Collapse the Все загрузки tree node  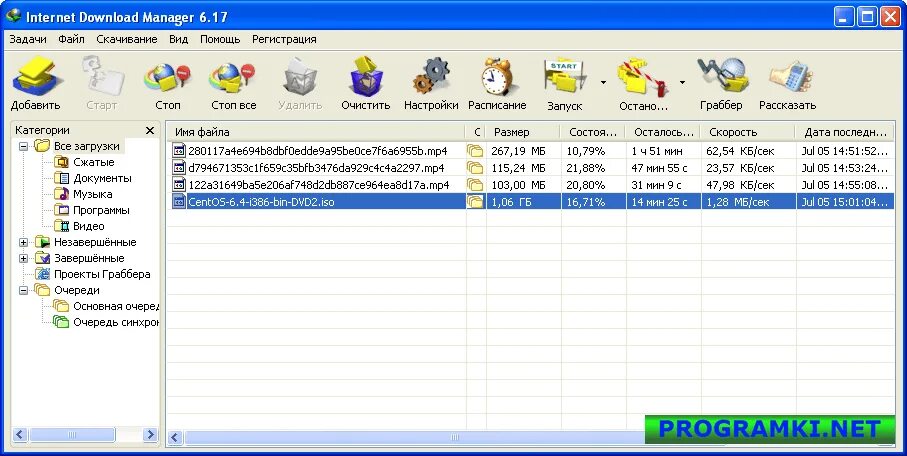click(x=24, y=146)
